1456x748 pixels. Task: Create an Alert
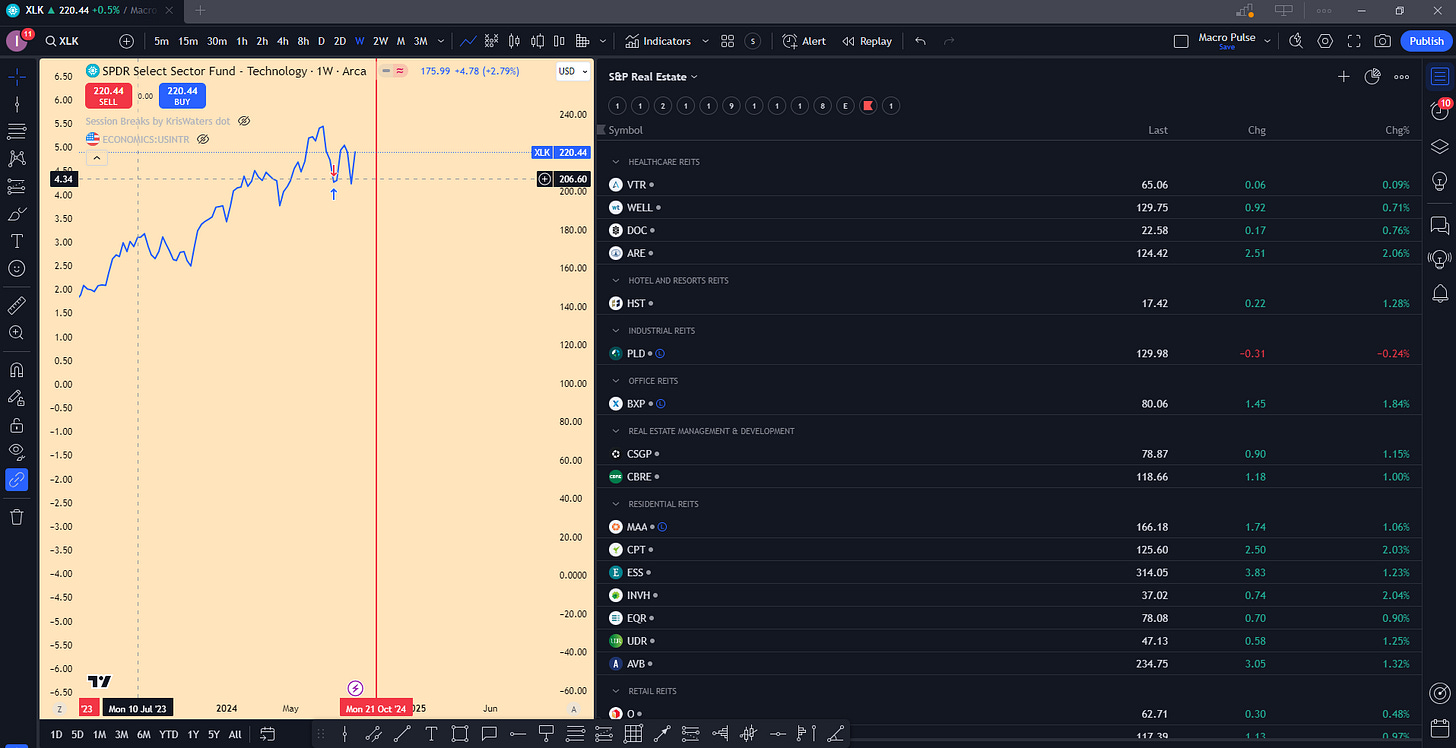tap(804, 41)
